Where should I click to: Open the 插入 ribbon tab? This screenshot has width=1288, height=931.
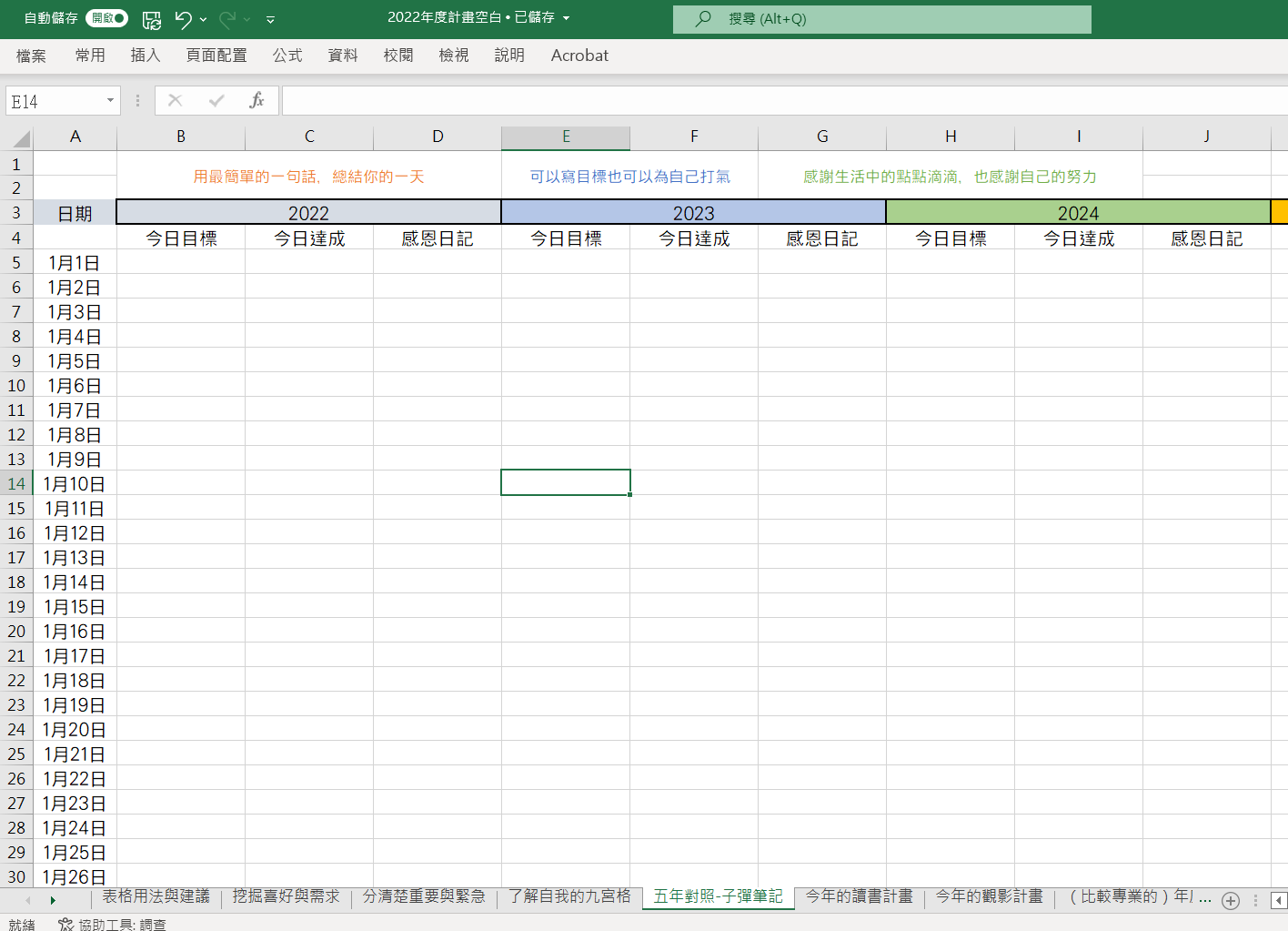pyautogui.click(x=146, y=56)
